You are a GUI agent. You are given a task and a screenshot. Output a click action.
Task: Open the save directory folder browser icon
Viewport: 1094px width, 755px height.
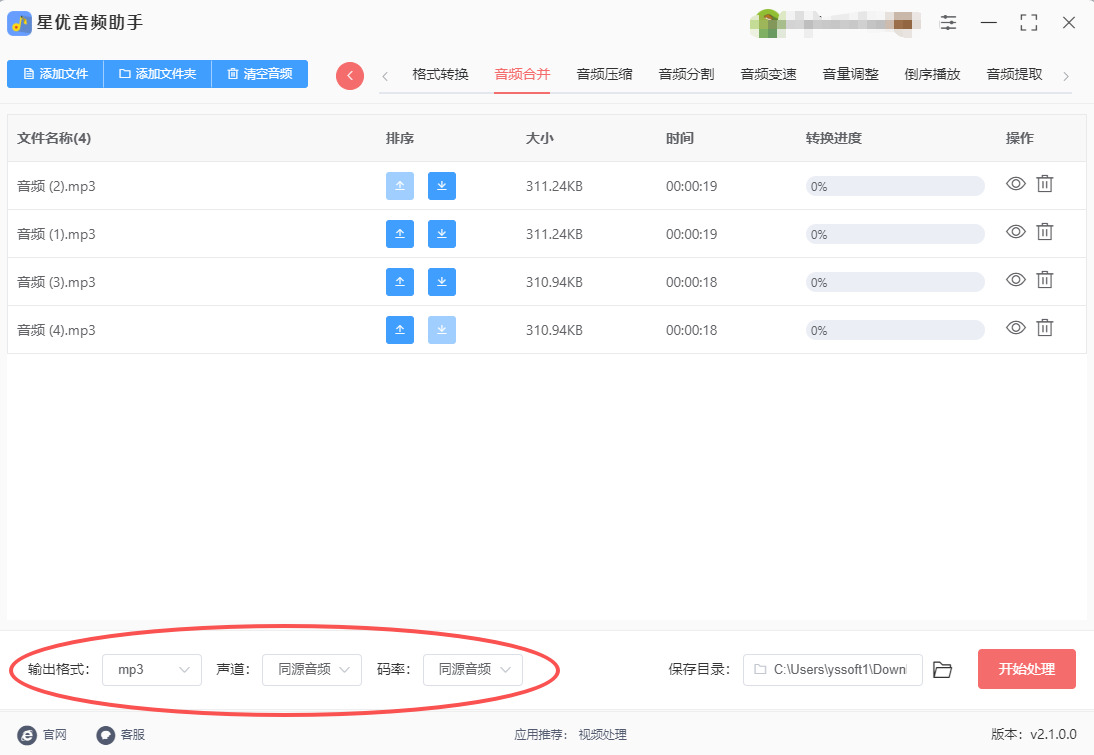tap(942, 670)
